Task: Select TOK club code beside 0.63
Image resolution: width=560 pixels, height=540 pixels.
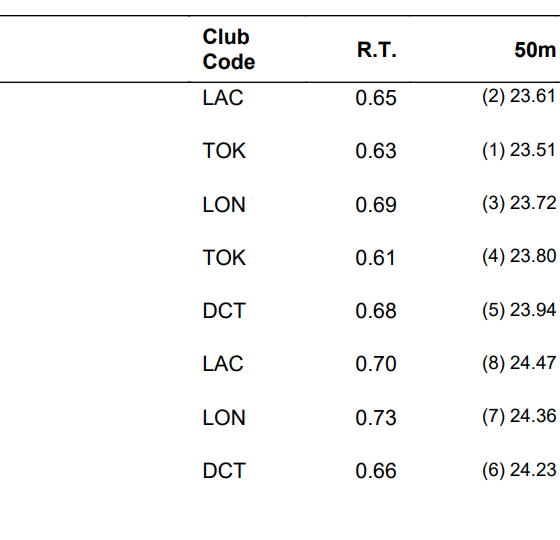Action: tap(224, 150)
